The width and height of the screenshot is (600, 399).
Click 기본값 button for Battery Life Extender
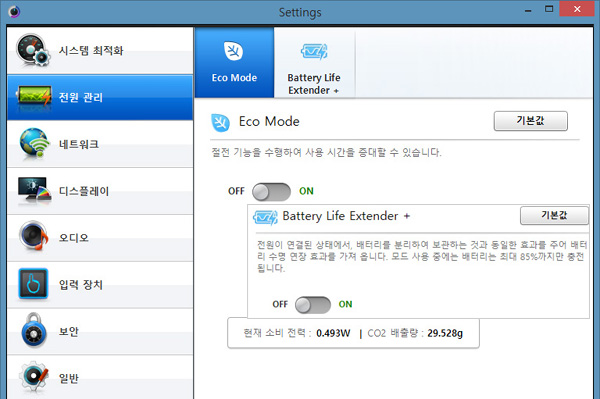click(554, 215)
